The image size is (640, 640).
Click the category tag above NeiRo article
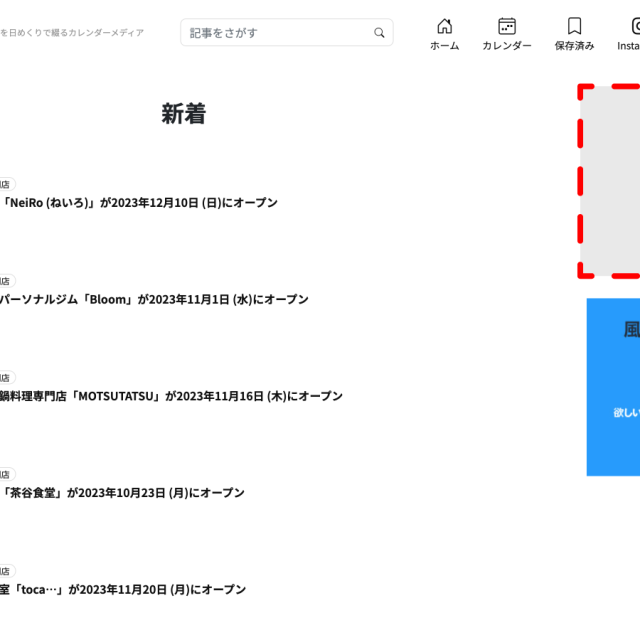coord(6,184)
